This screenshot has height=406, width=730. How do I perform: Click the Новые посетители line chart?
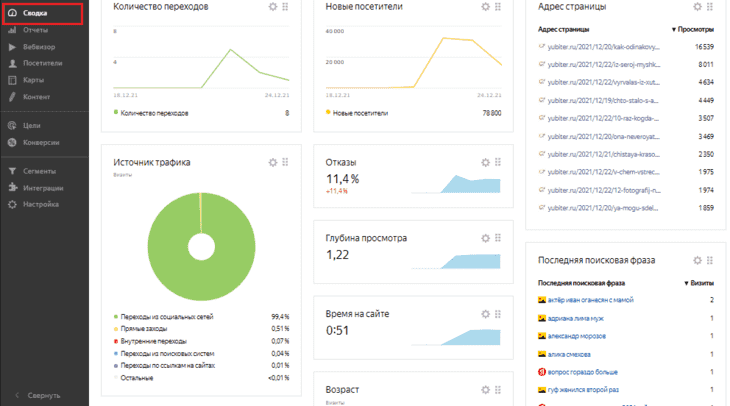tap(414, 62)
